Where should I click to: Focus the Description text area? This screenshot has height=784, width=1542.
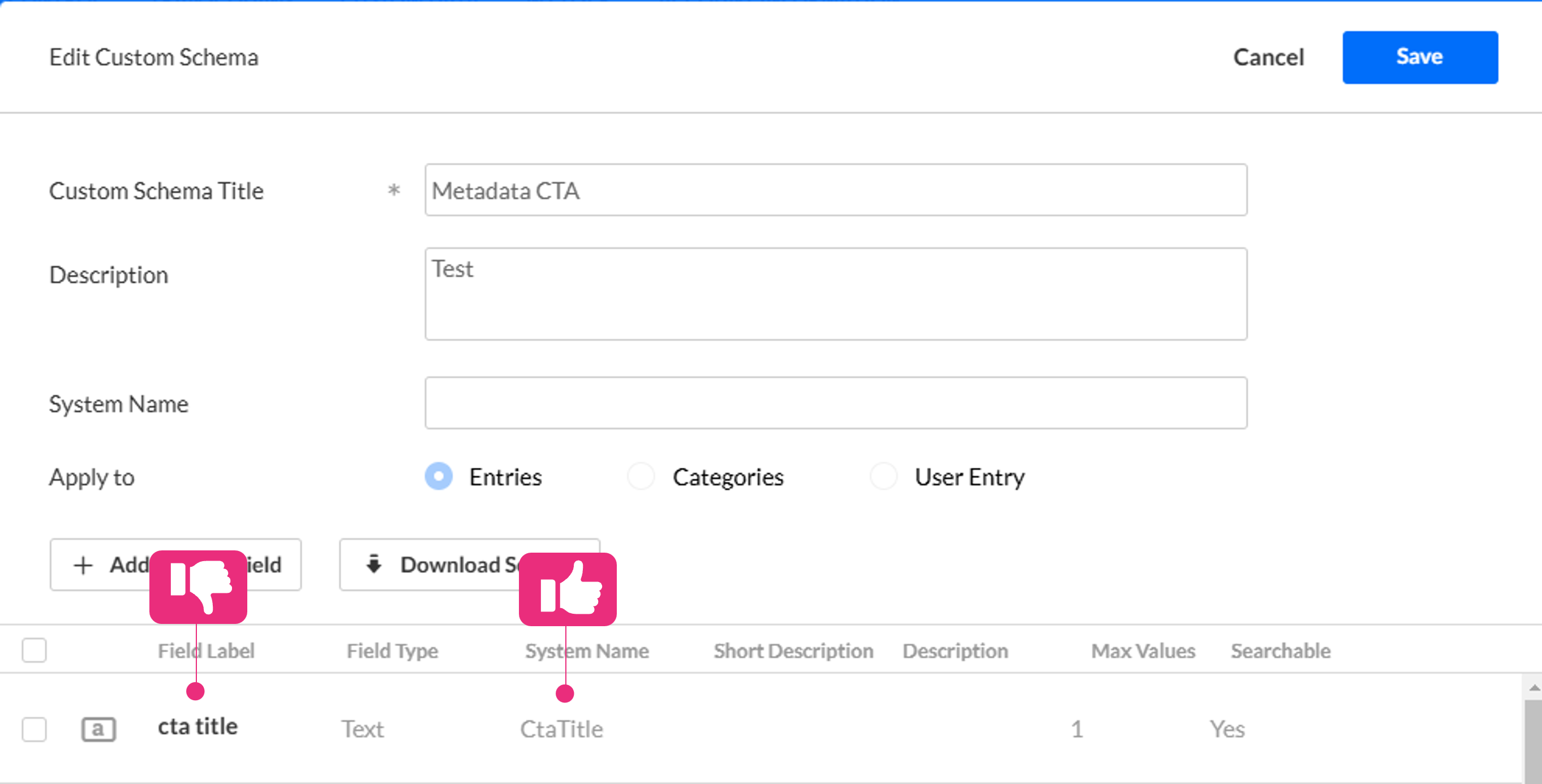pyautogui.click(x=836, y=294)
